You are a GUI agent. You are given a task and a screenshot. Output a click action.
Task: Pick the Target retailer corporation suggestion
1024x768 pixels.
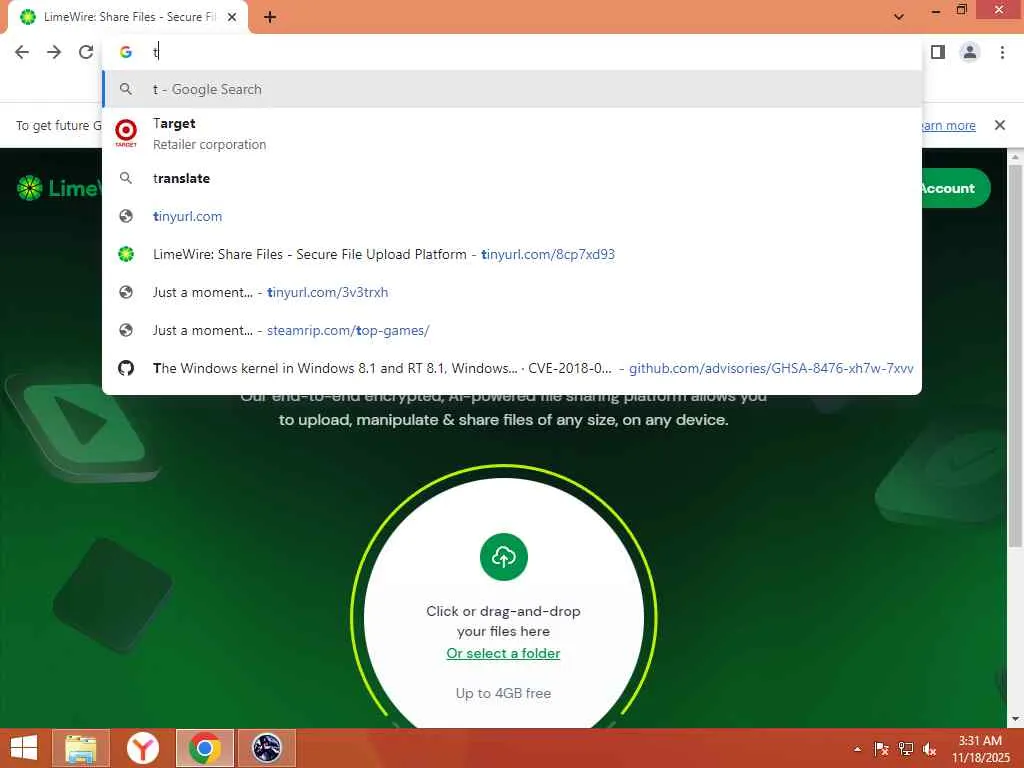click(512, 133)
